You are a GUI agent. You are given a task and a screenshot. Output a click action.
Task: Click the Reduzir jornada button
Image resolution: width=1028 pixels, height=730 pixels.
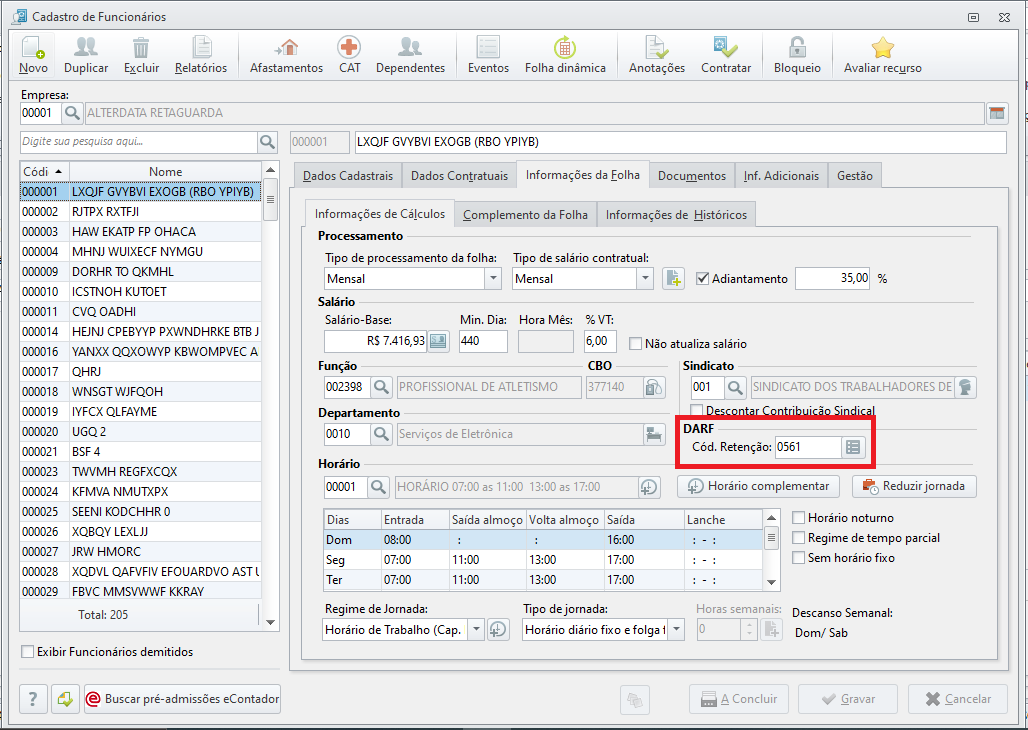(x=915, y=486)
